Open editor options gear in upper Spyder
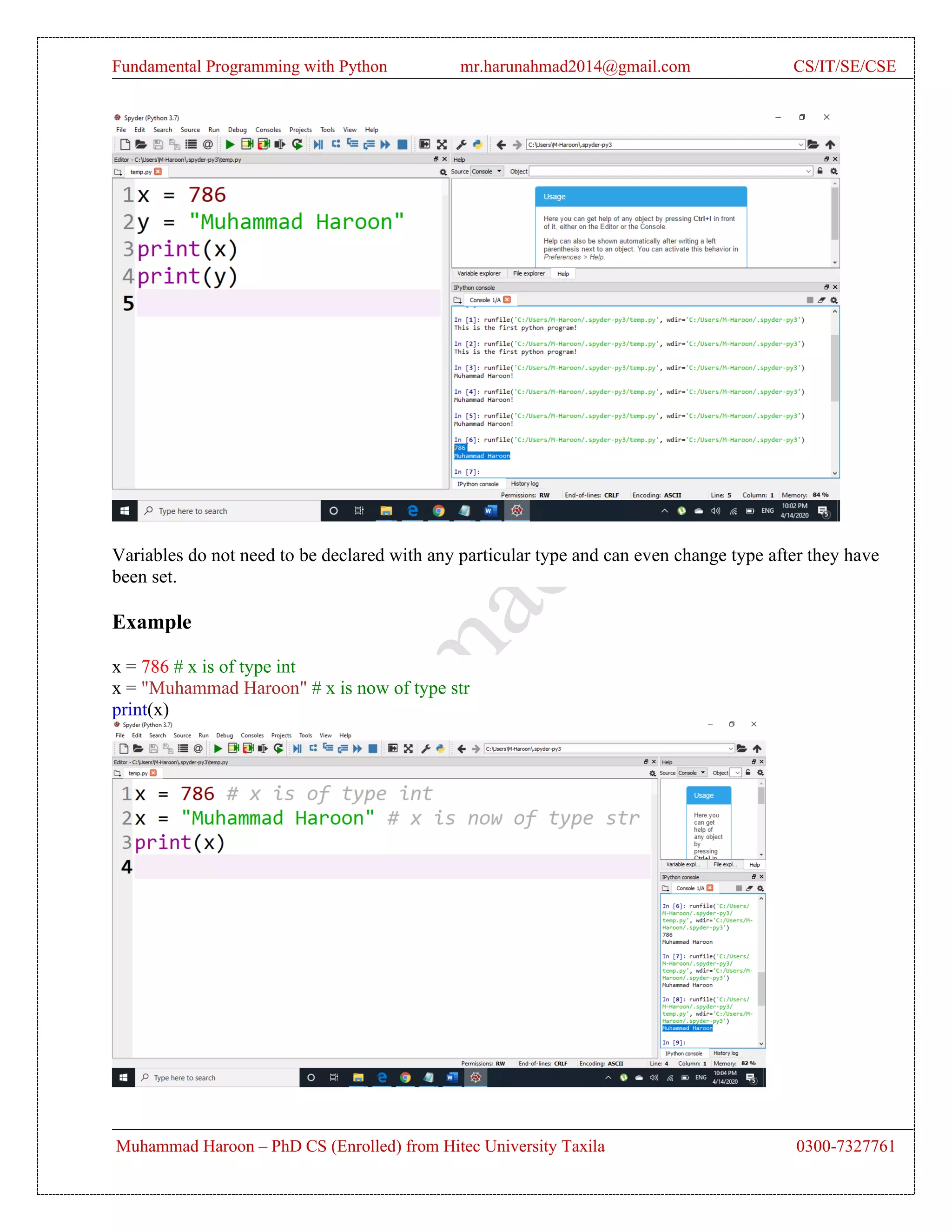The width and height of the screenshot is (952, 1232). pos(443,172)
